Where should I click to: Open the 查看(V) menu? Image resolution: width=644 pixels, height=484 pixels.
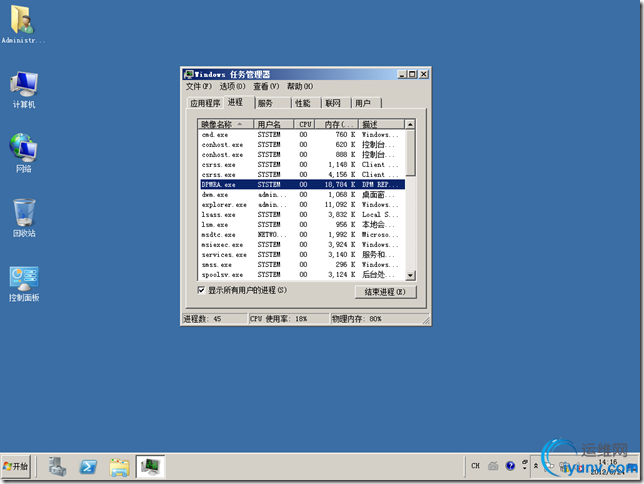click(266, 86)
